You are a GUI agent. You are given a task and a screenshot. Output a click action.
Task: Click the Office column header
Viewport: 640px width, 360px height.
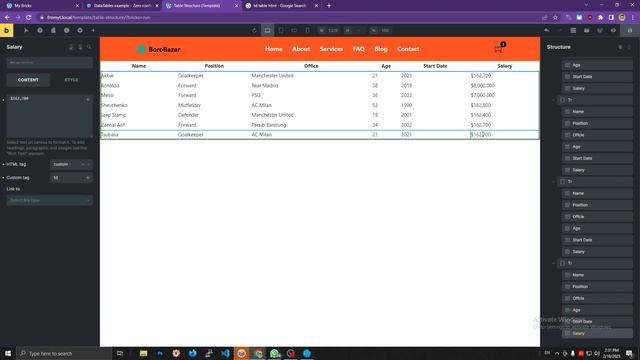tap(311, 66)
